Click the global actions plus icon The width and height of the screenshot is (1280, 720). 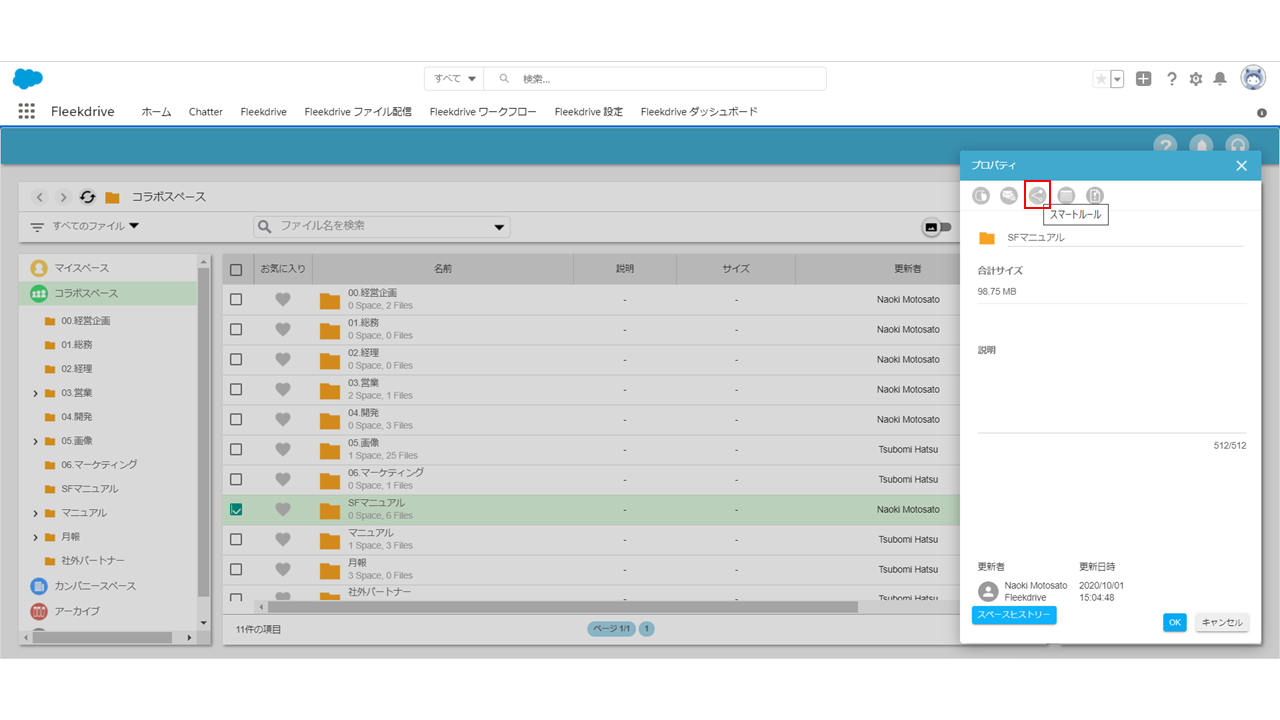pos(1144,79)
